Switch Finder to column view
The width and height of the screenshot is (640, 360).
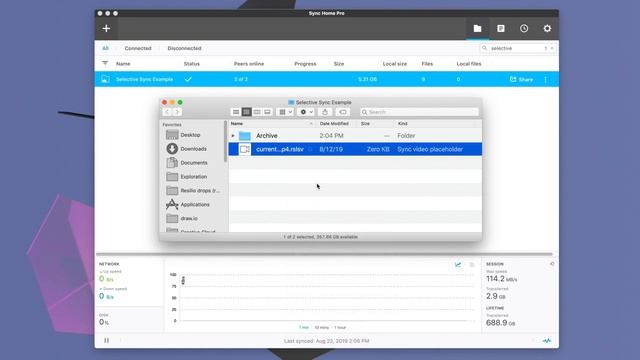[x=257, y=112]
